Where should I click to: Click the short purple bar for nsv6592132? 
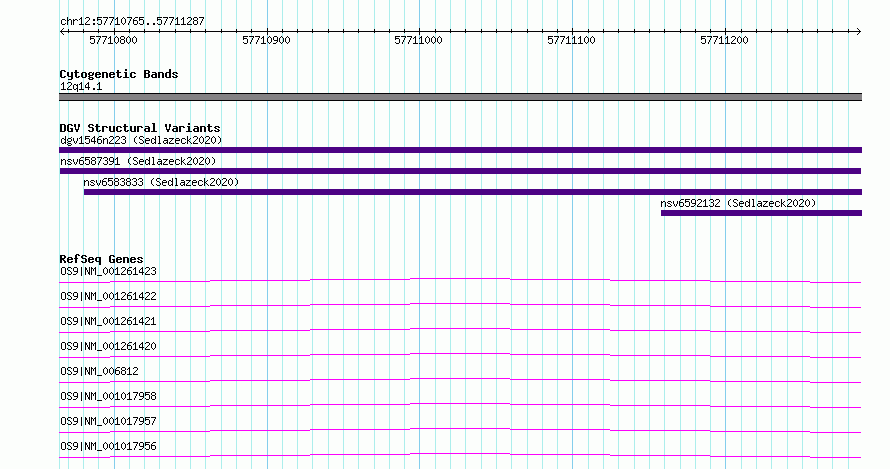pos(761,213)
